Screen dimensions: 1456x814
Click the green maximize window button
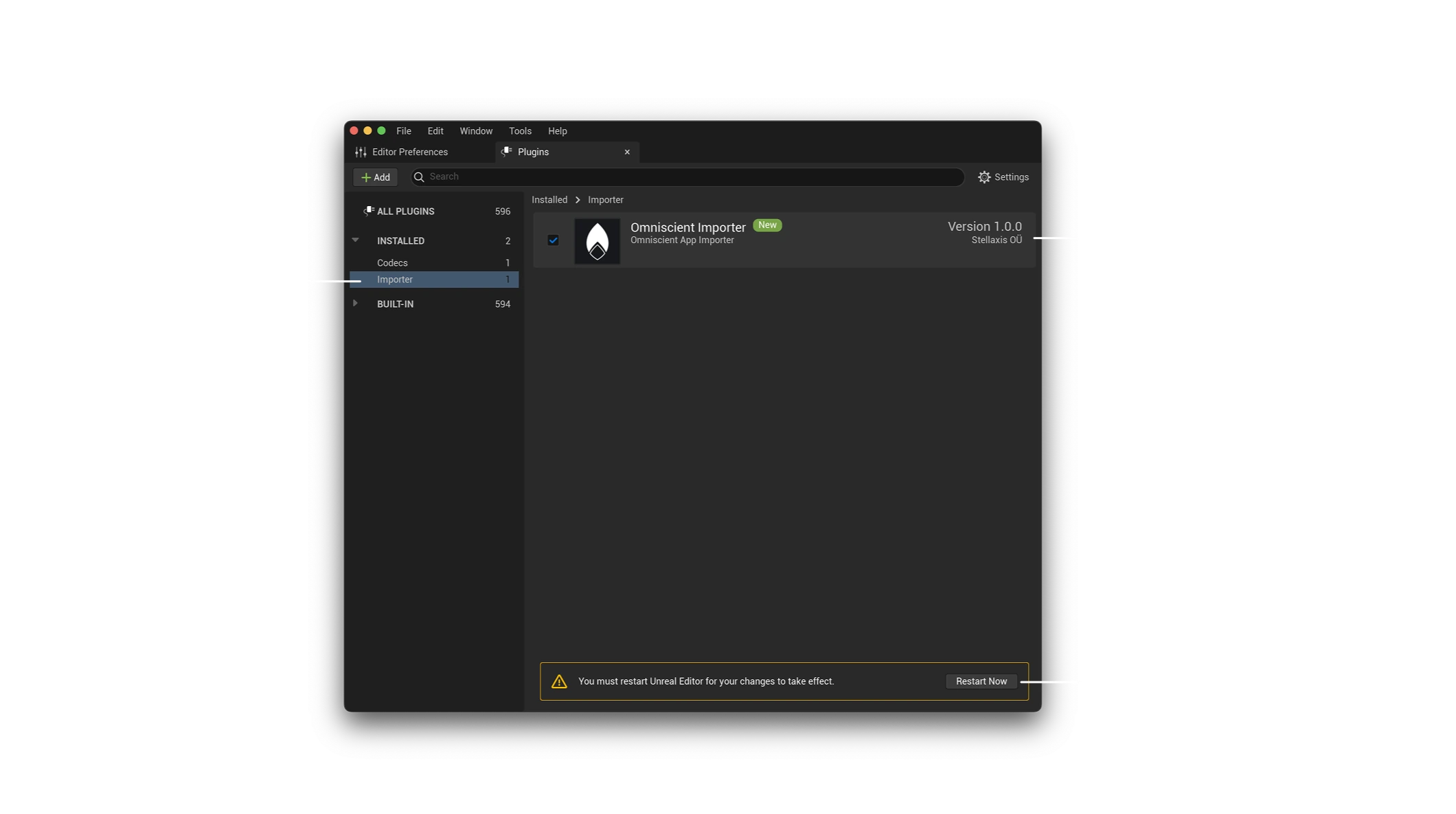point(382,131)
